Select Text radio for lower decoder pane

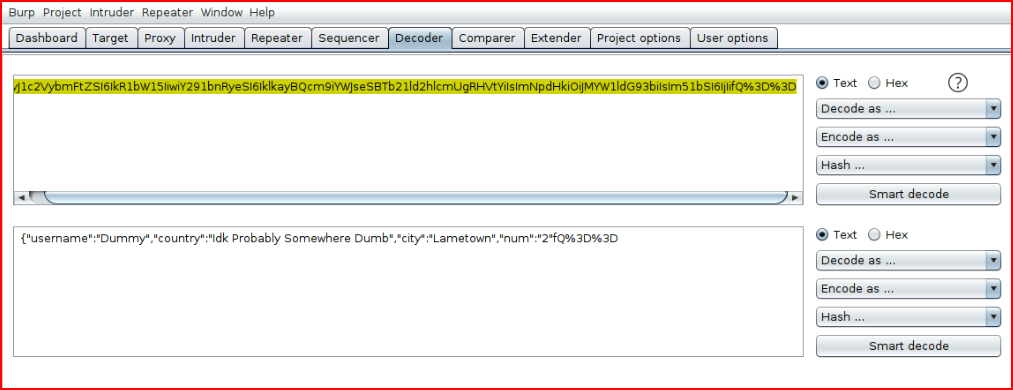tap(822, 235)
